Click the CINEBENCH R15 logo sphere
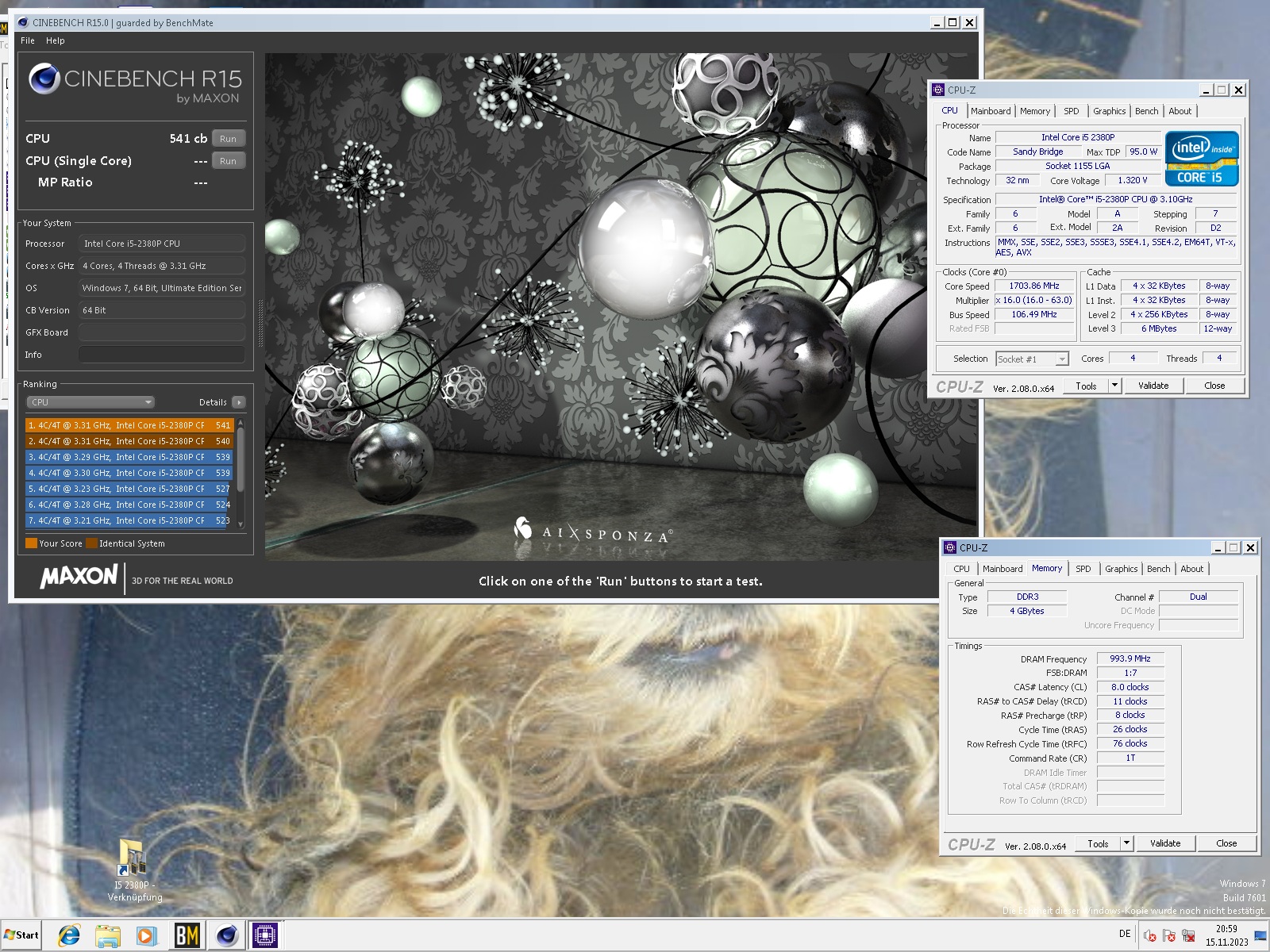The width and height of the screenshot is (1270, 952). point(44,79)
